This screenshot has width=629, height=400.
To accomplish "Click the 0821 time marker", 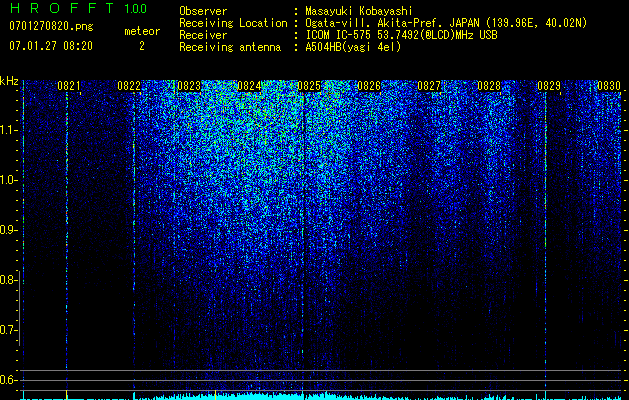I will [x=69, y=86].
